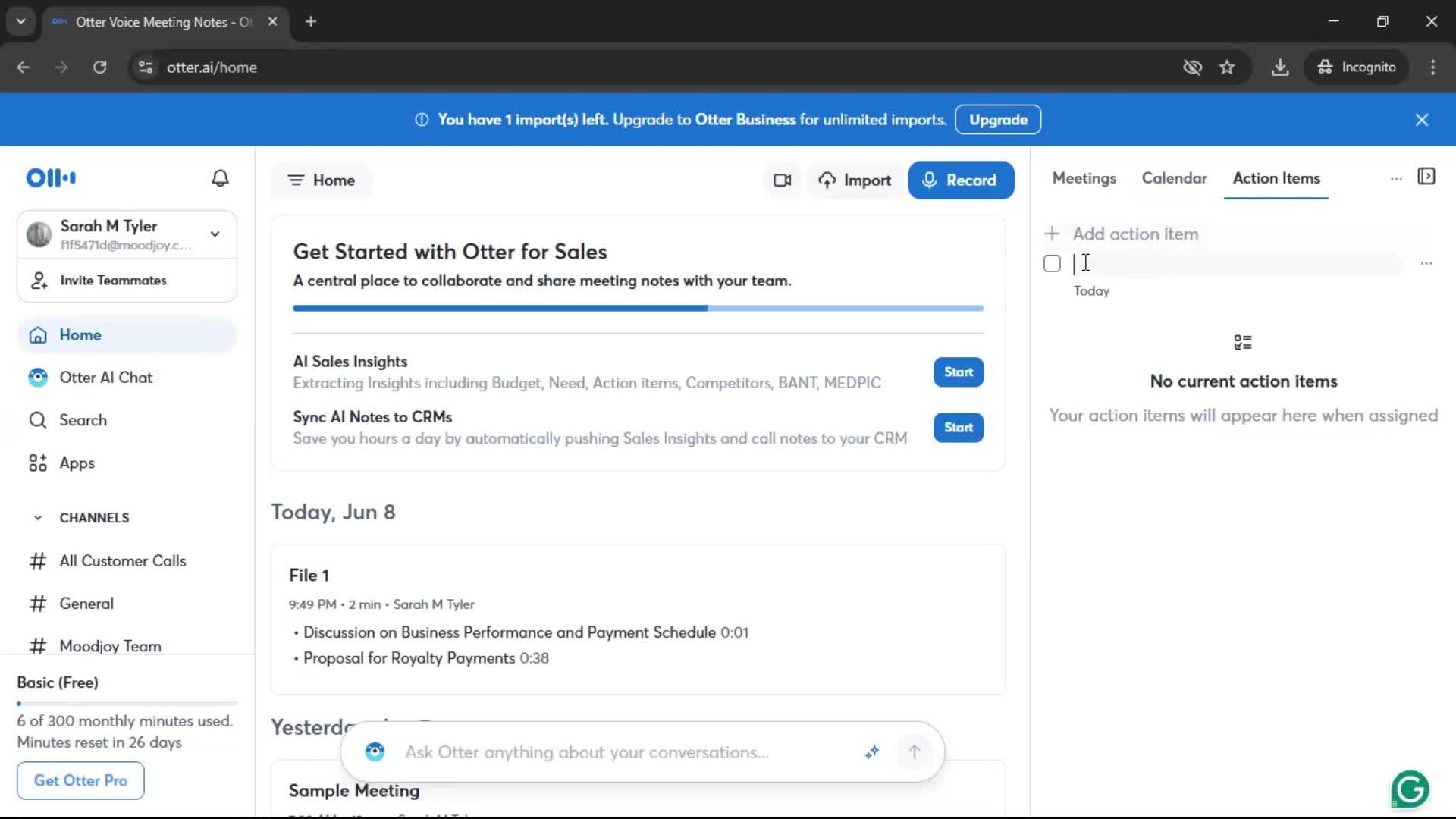This screenshot has width=1456, height=819.
Task: Click the Otter logo in the sidebar
Action: 51,178
